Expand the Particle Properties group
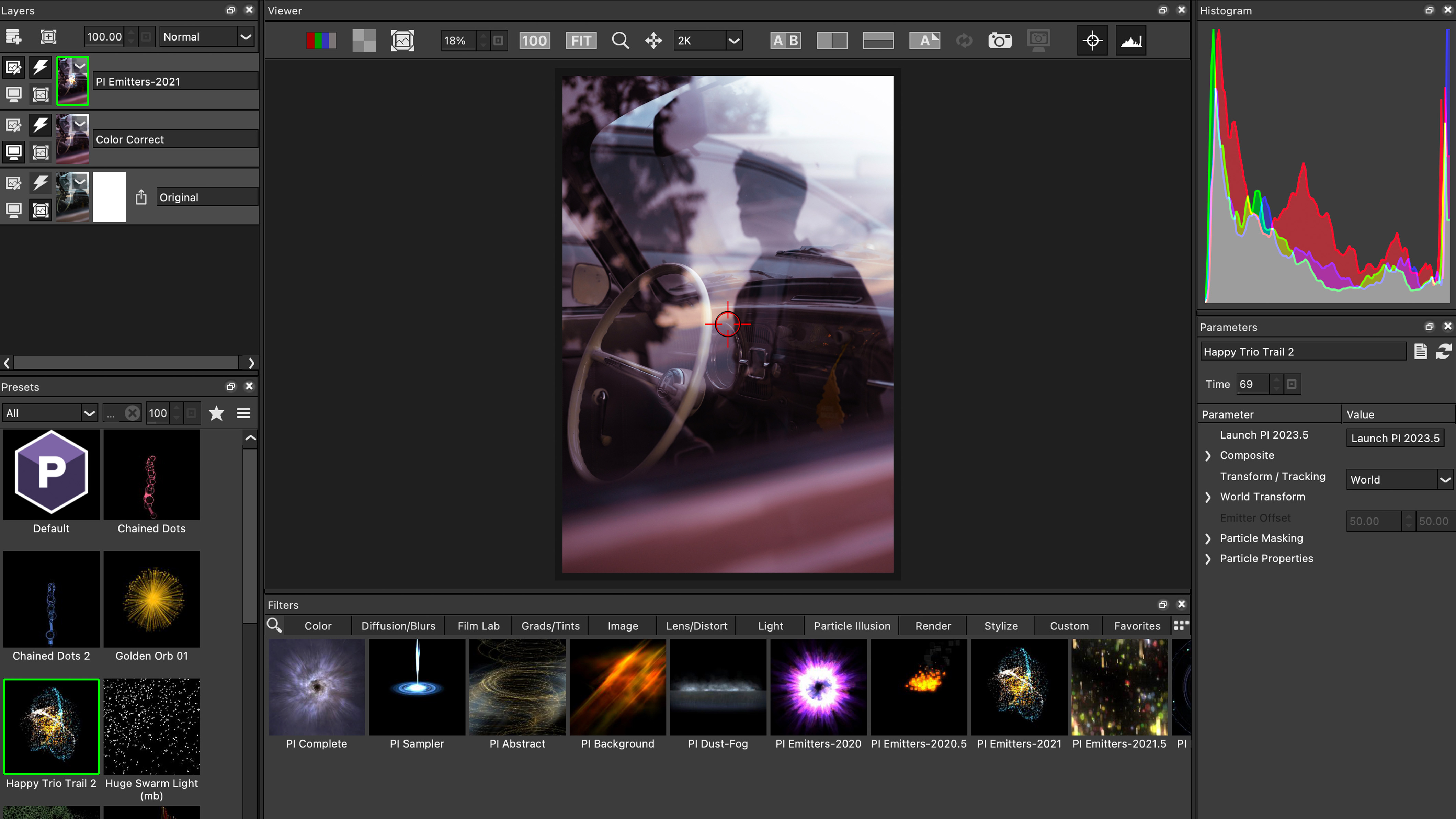The height and width of the screenshot is (819, 1456). coord(1208,559)
